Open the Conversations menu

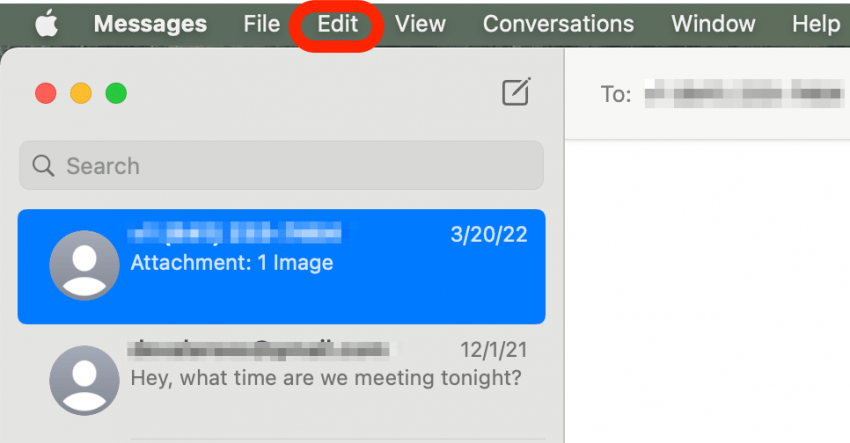[558, 24]
